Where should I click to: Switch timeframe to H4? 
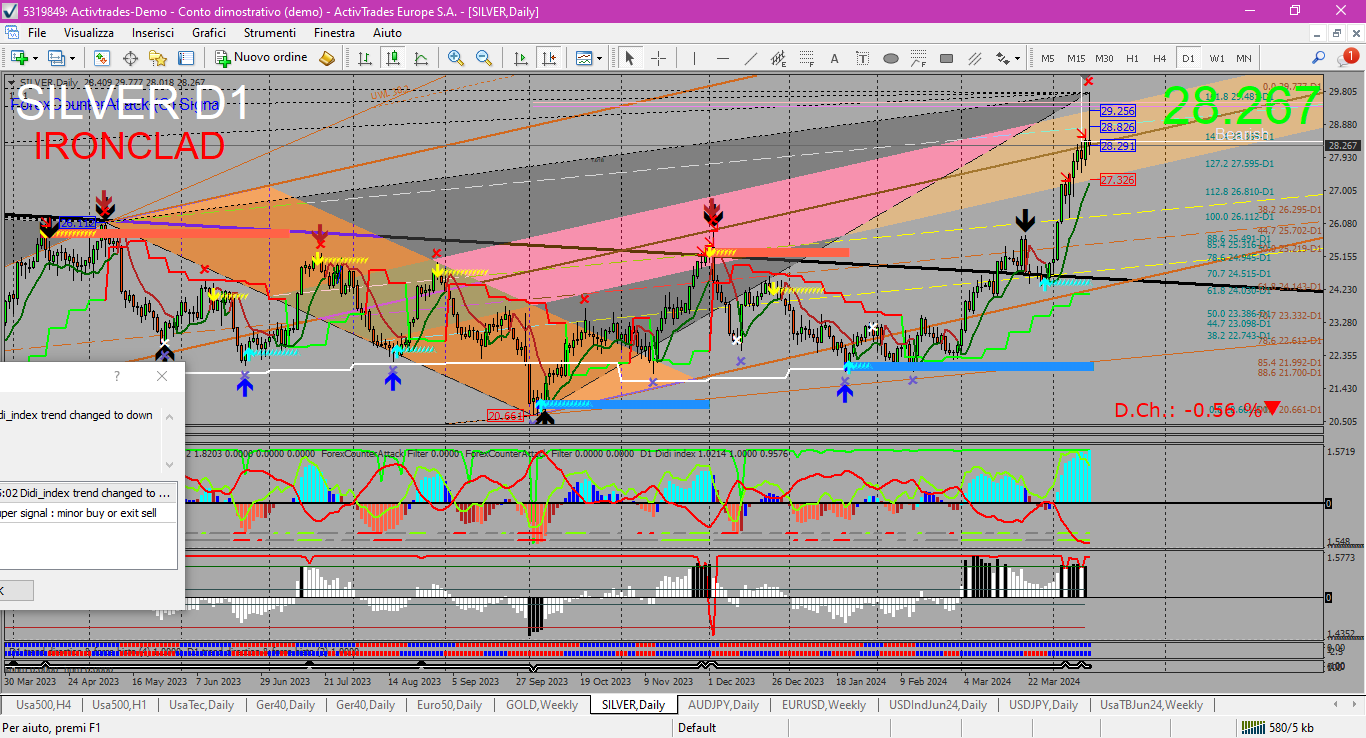(x=1160, y=58)
